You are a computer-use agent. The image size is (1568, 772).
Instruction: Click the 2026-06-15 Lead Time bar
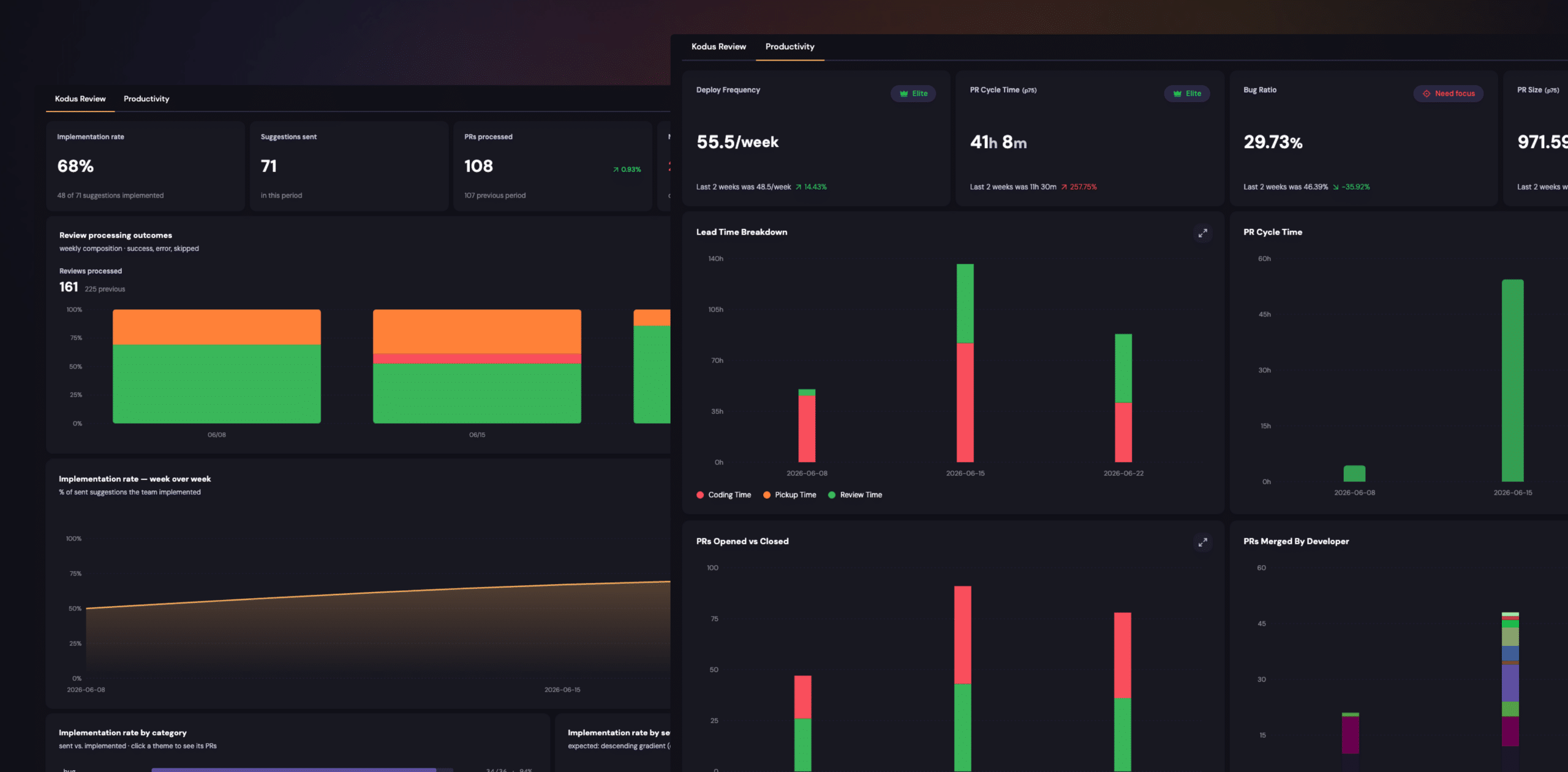point(965,363)
